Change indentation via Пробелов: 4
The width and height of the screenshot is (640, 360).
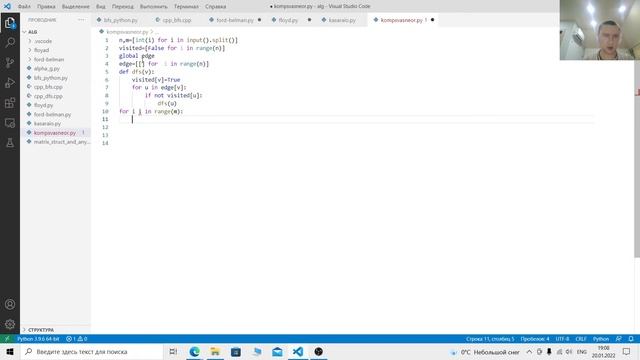tap(535, 339)
